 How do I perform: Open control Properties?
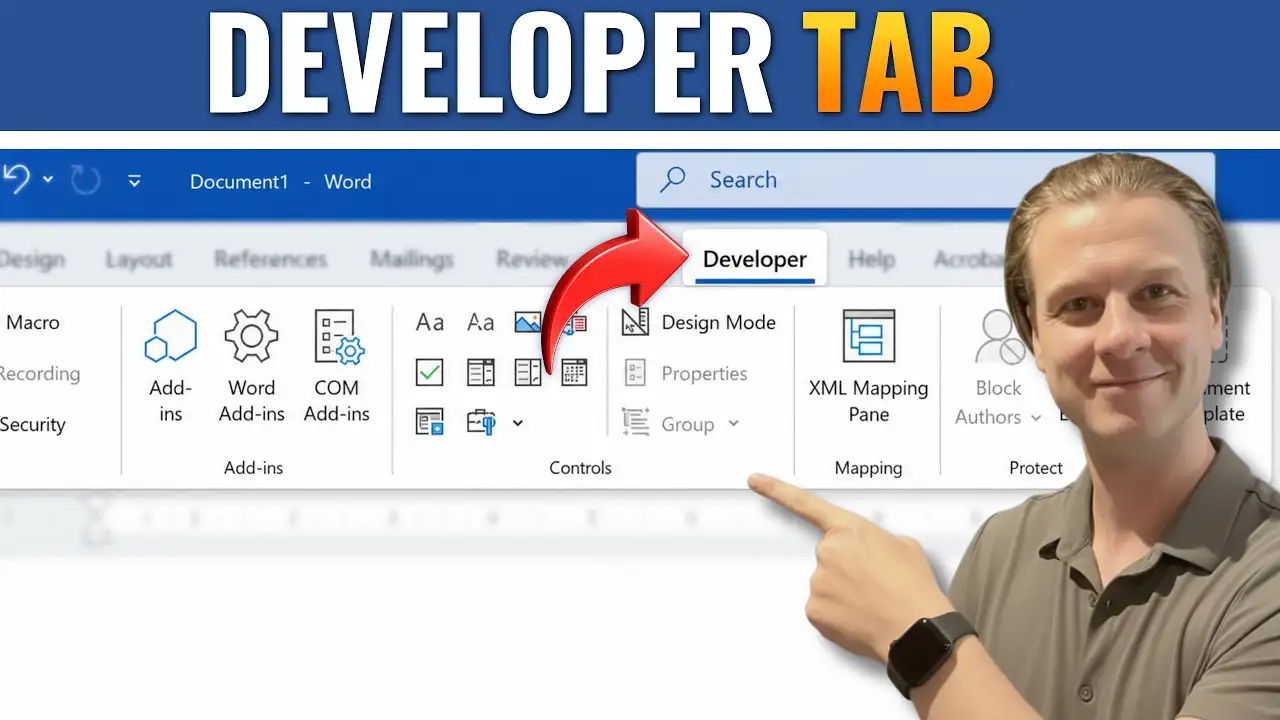pyautogui.click(x=685, y=374)
